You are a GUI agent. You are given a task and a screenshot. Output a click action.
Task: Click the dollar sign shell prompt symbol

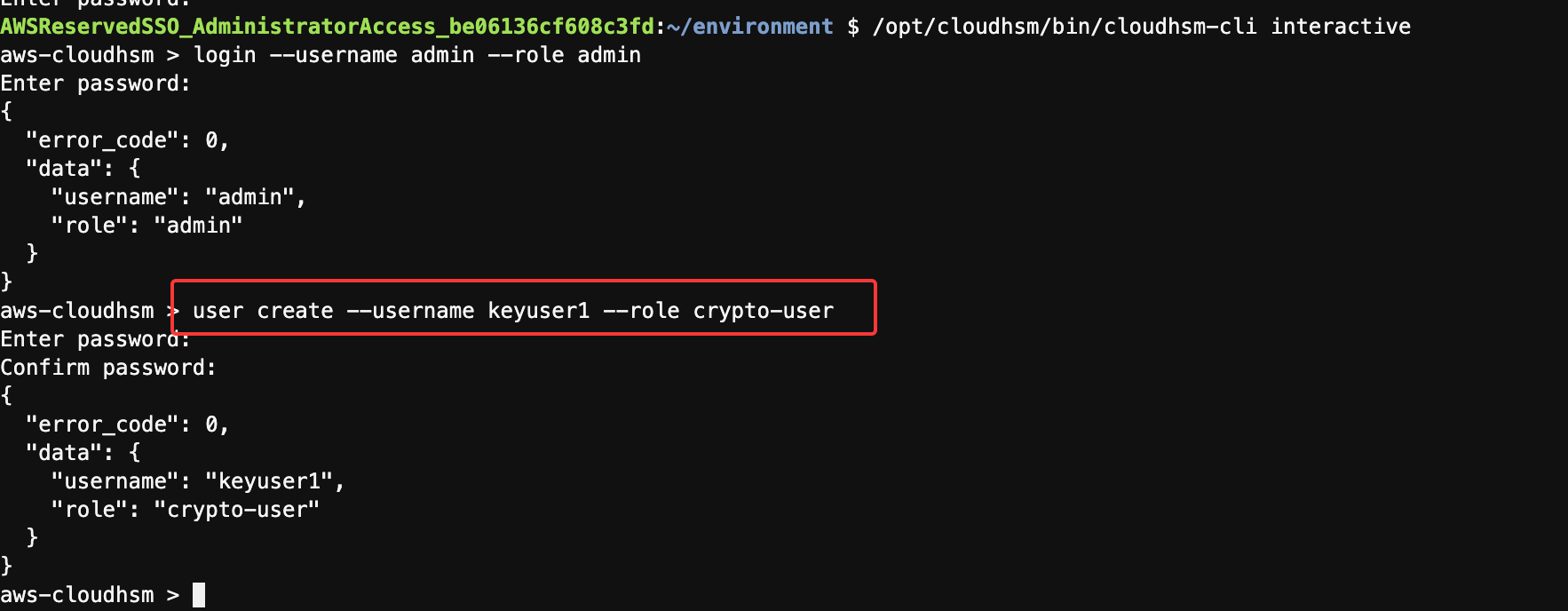click(x=852, y=27)
